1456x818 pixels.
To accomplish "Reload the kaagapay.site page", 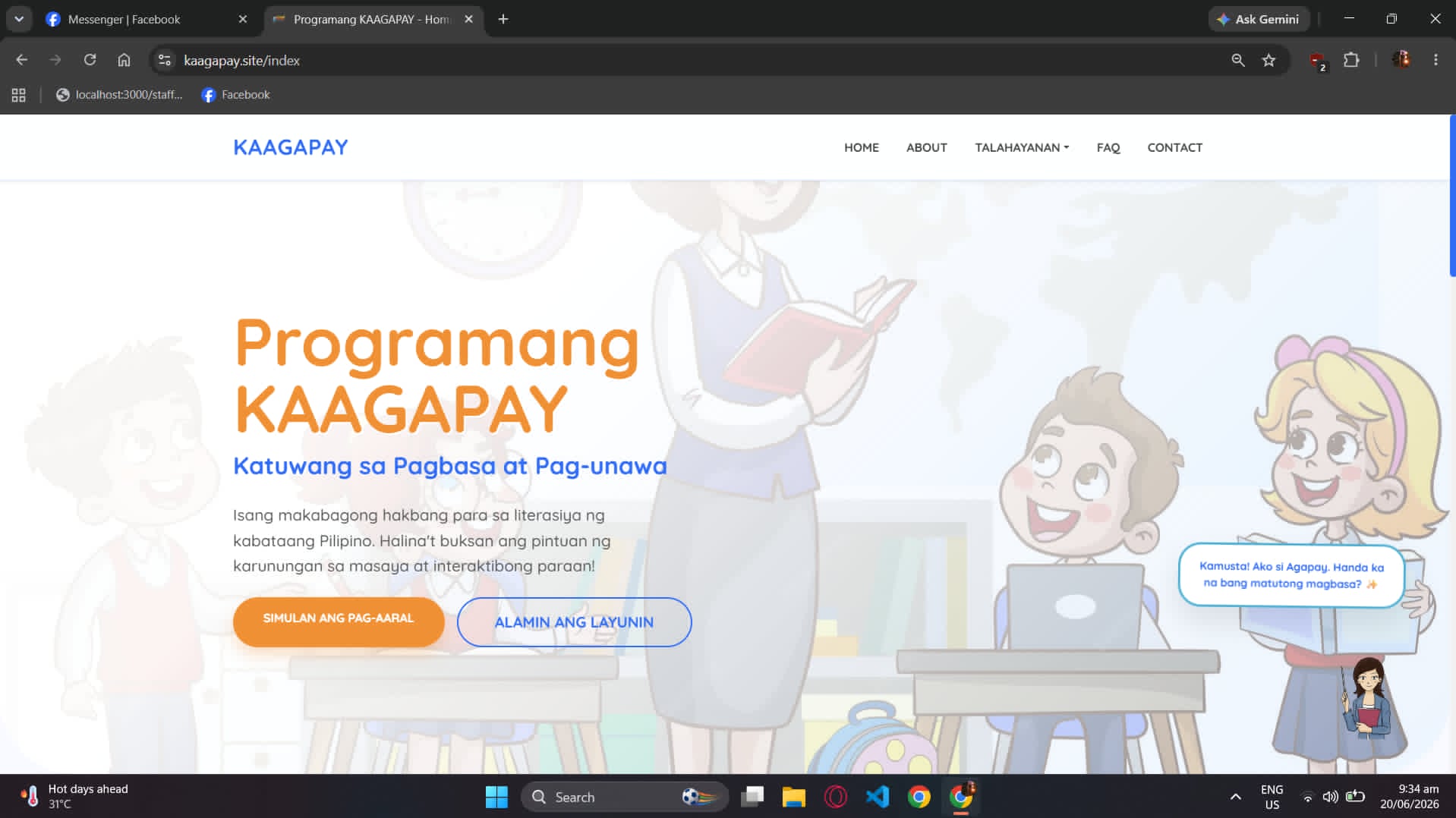I will click(90, 60).
